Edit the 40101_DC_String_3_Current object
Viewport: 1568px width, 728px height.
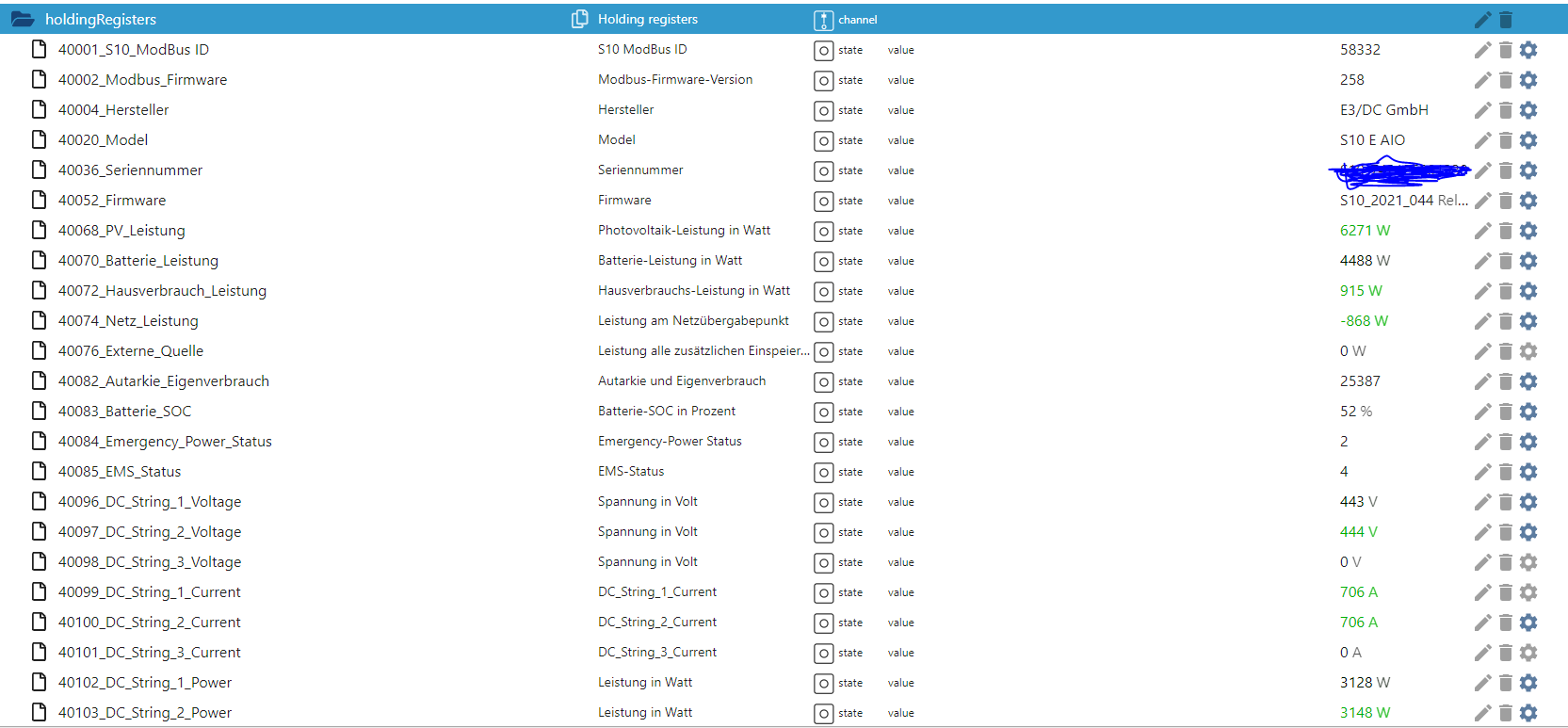[x=1482, y=653]
